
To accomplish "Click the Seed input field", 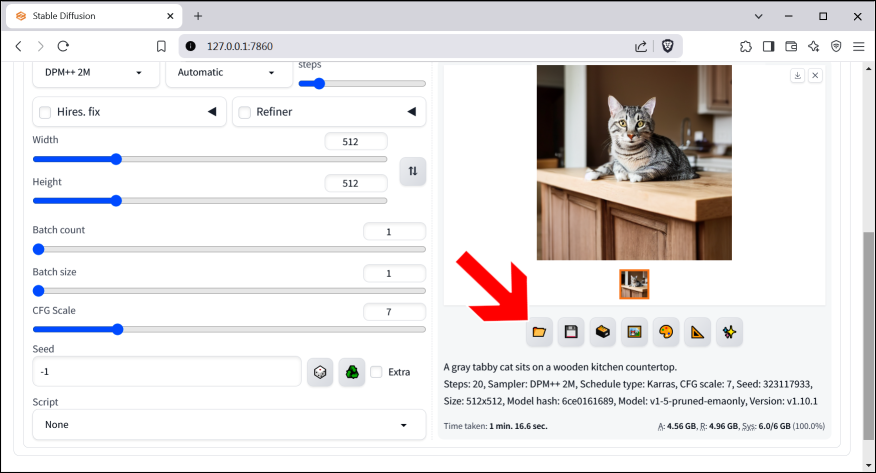I will [x=166, y=372].
